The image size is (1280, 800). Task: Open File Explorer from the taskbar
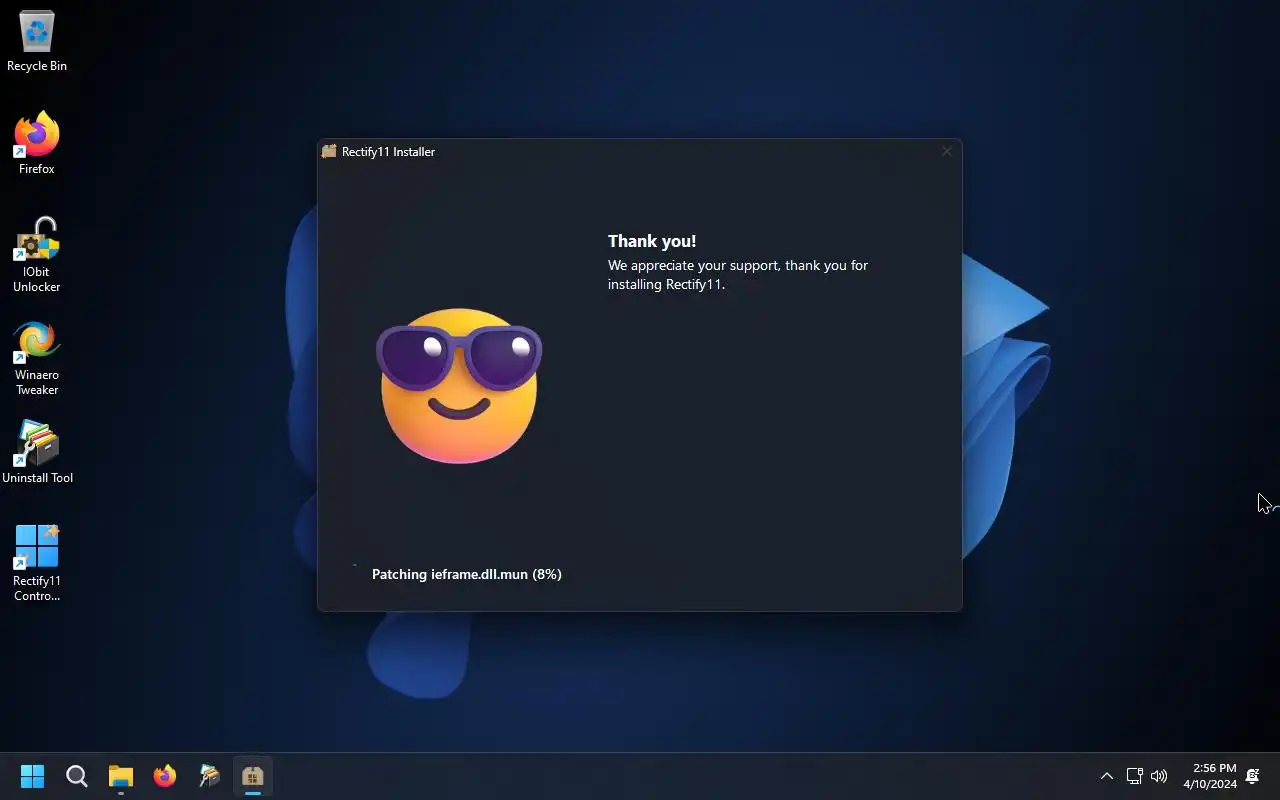[121, 776]
